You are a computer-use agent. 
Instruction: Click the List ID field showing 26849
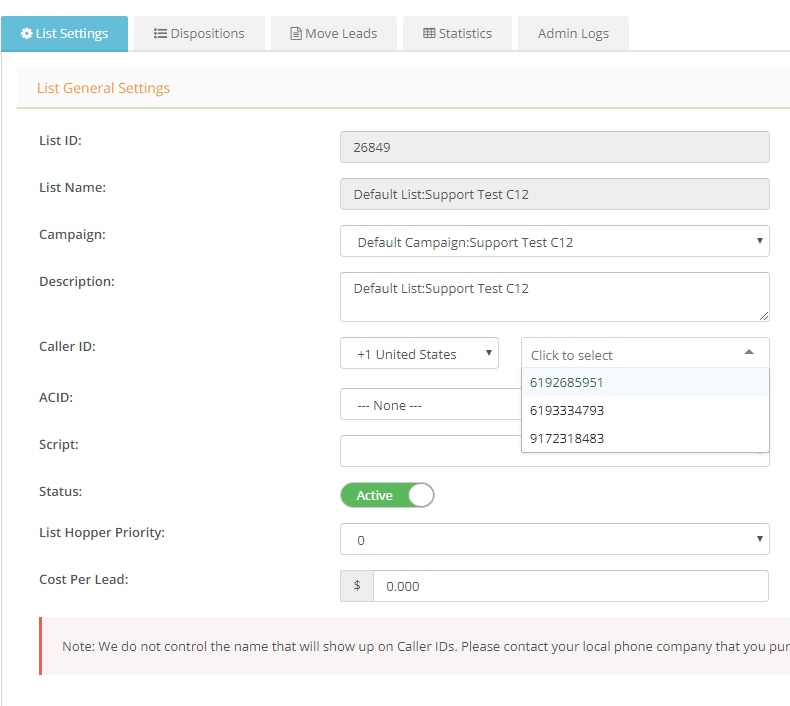555,147
